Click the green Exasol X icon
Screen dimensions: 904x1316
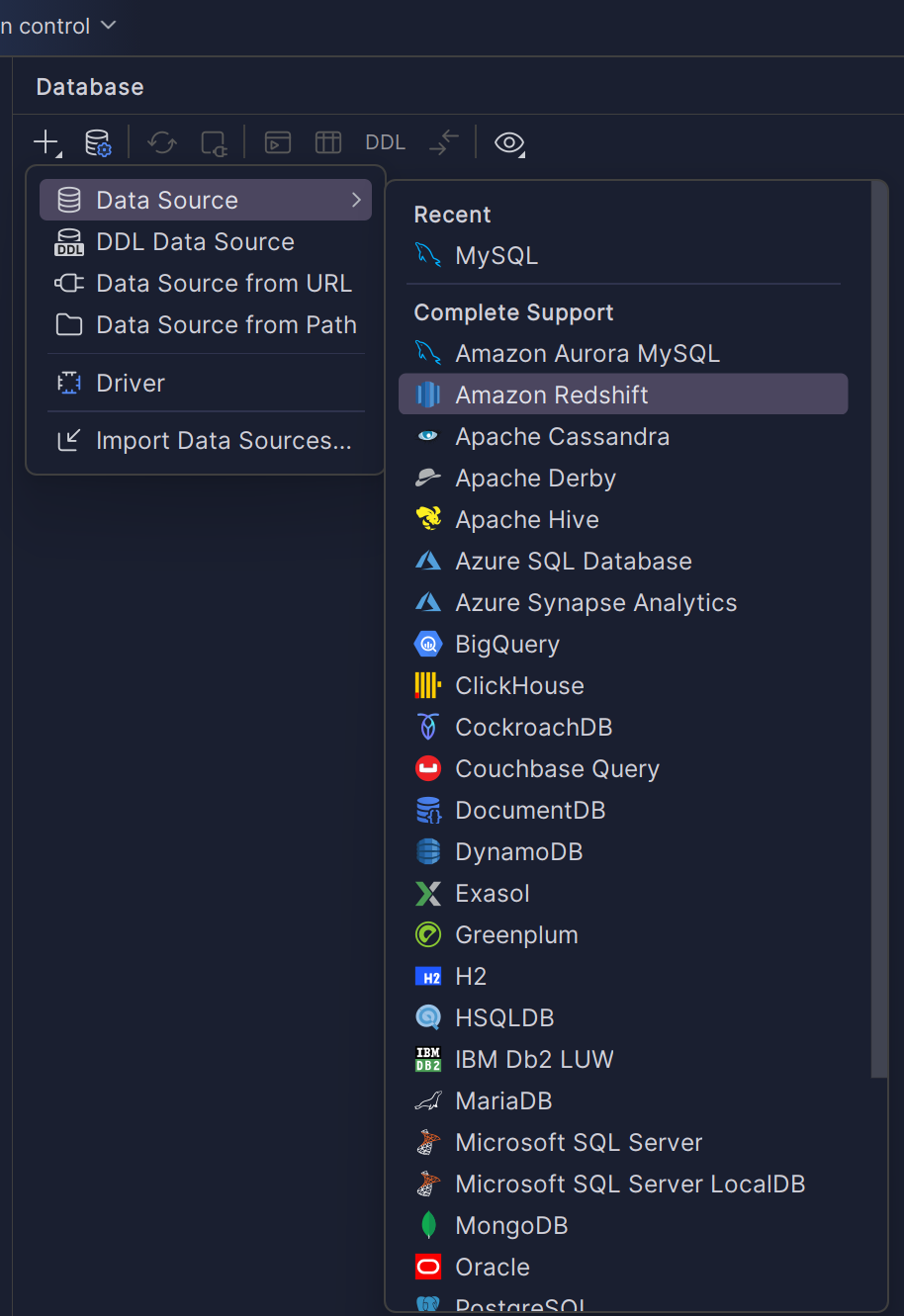(428, 894)
